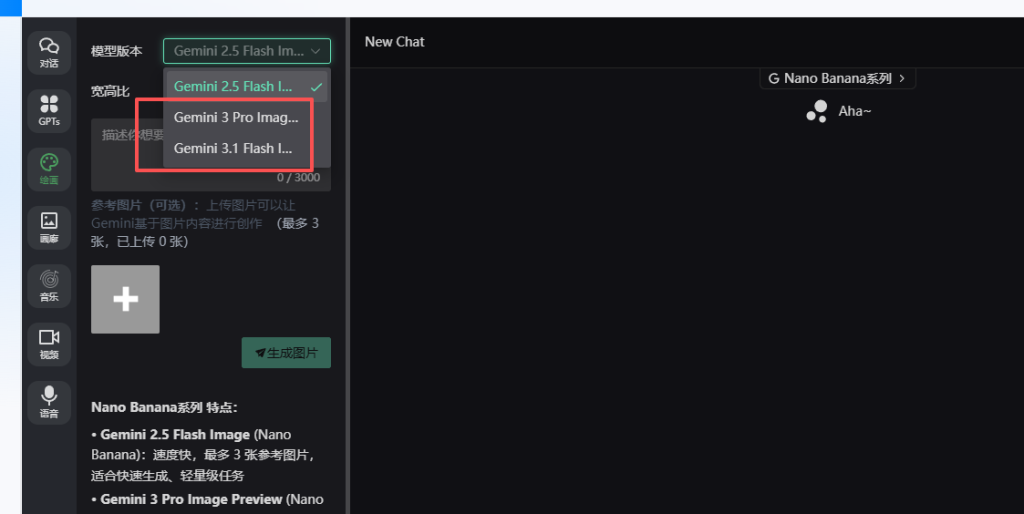Switch to the 音乐 music section
Viewport: 1024px width, 514px height.
tap(49, 286)
